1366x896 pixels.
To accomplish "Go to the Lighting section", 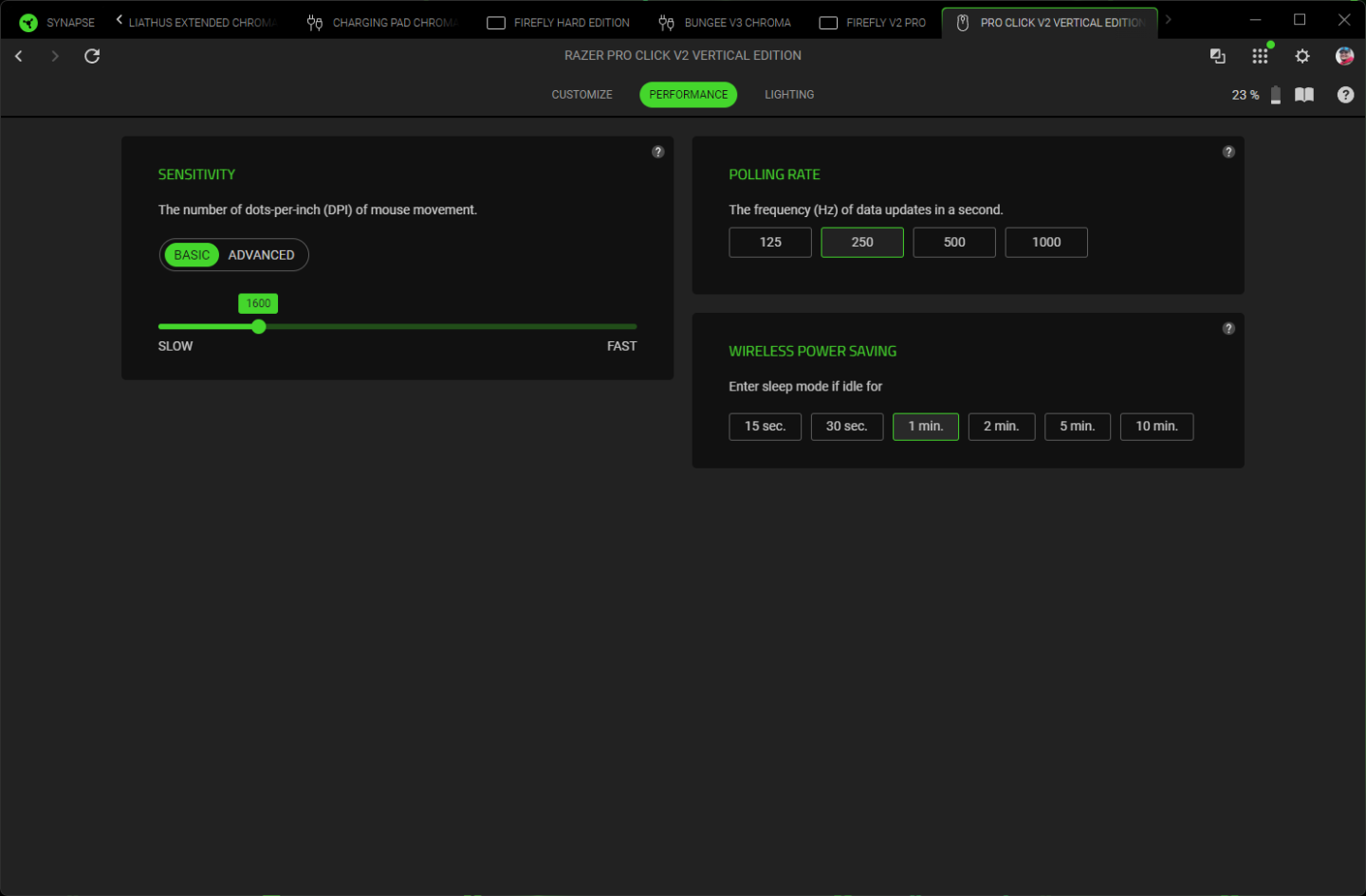I will point(789,95).
